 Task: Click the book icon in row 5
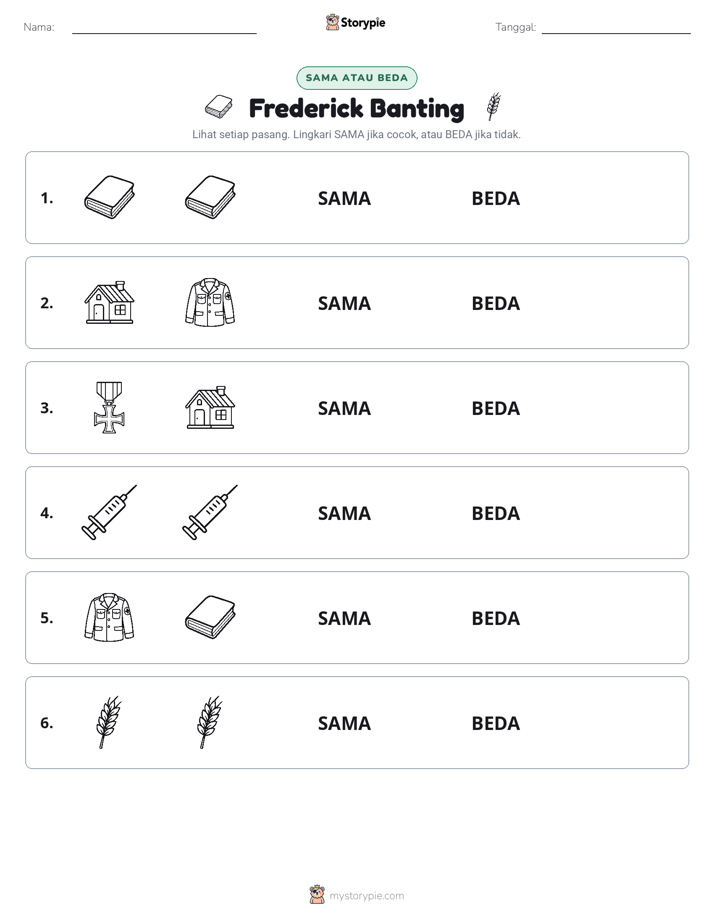tap(210, 617)
